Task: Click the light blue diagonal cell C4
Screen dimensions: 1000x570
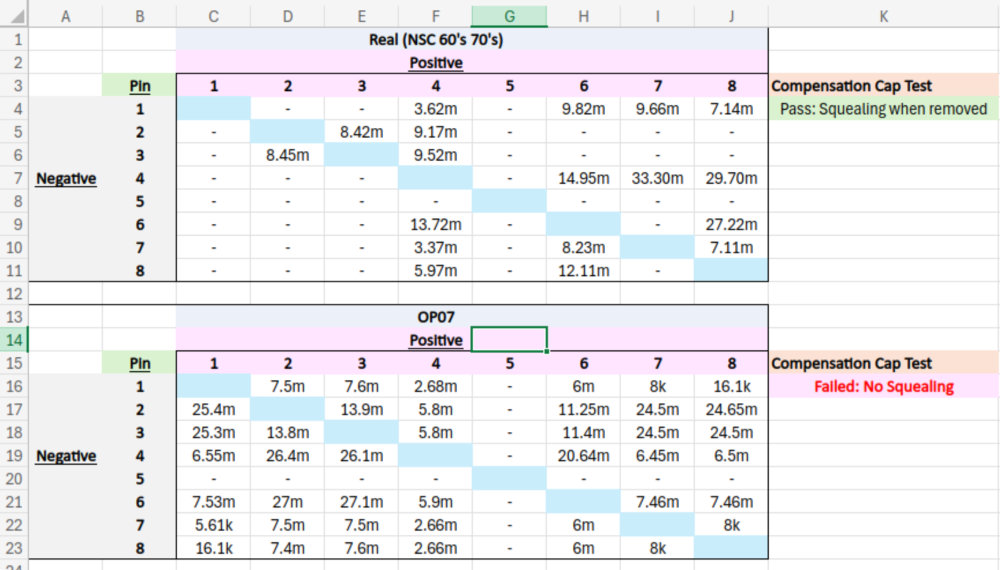Action: 214,109
